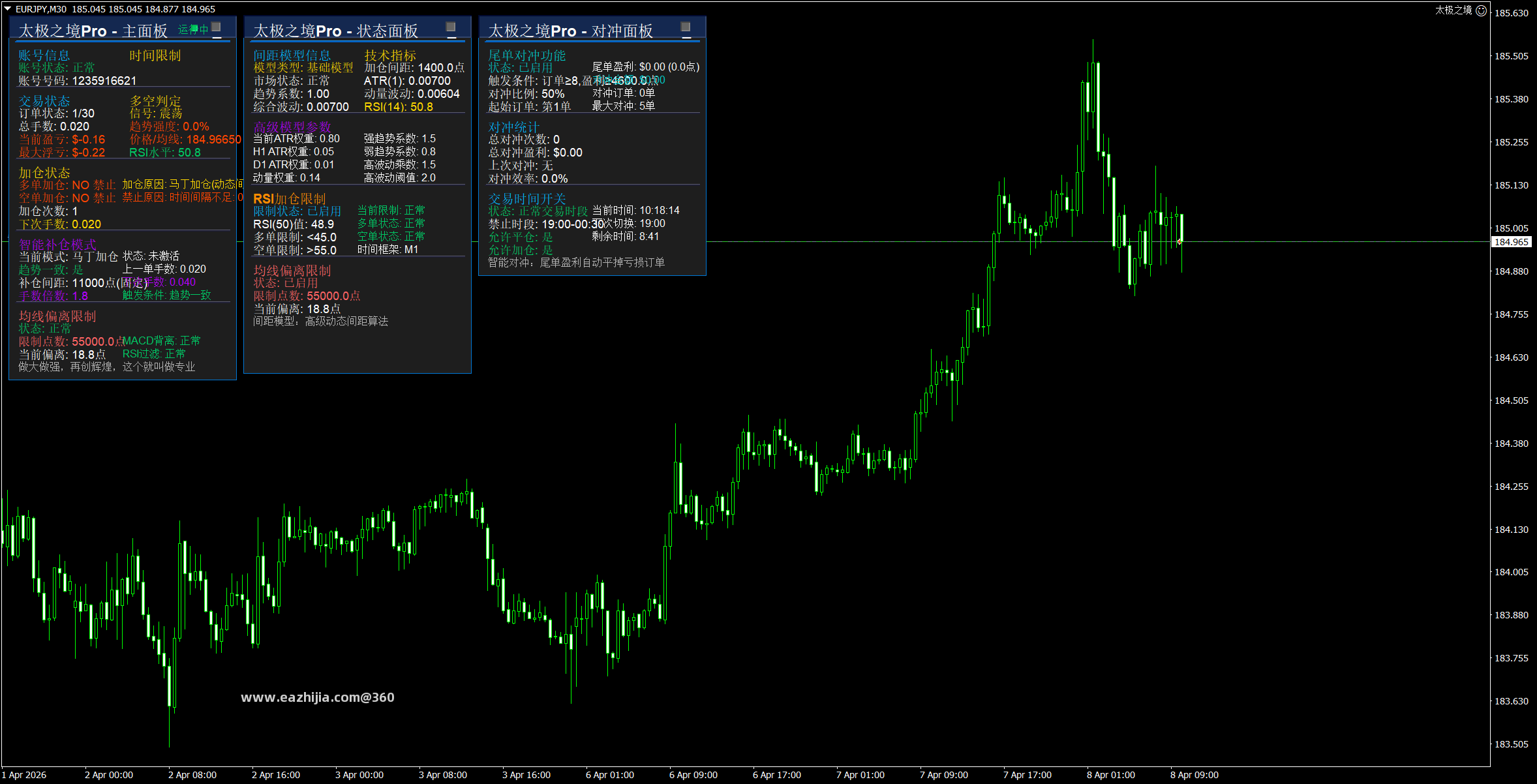1537x784 pixels.
Task: Click the gray square on 主面板 header
Action: click(217, 27)
